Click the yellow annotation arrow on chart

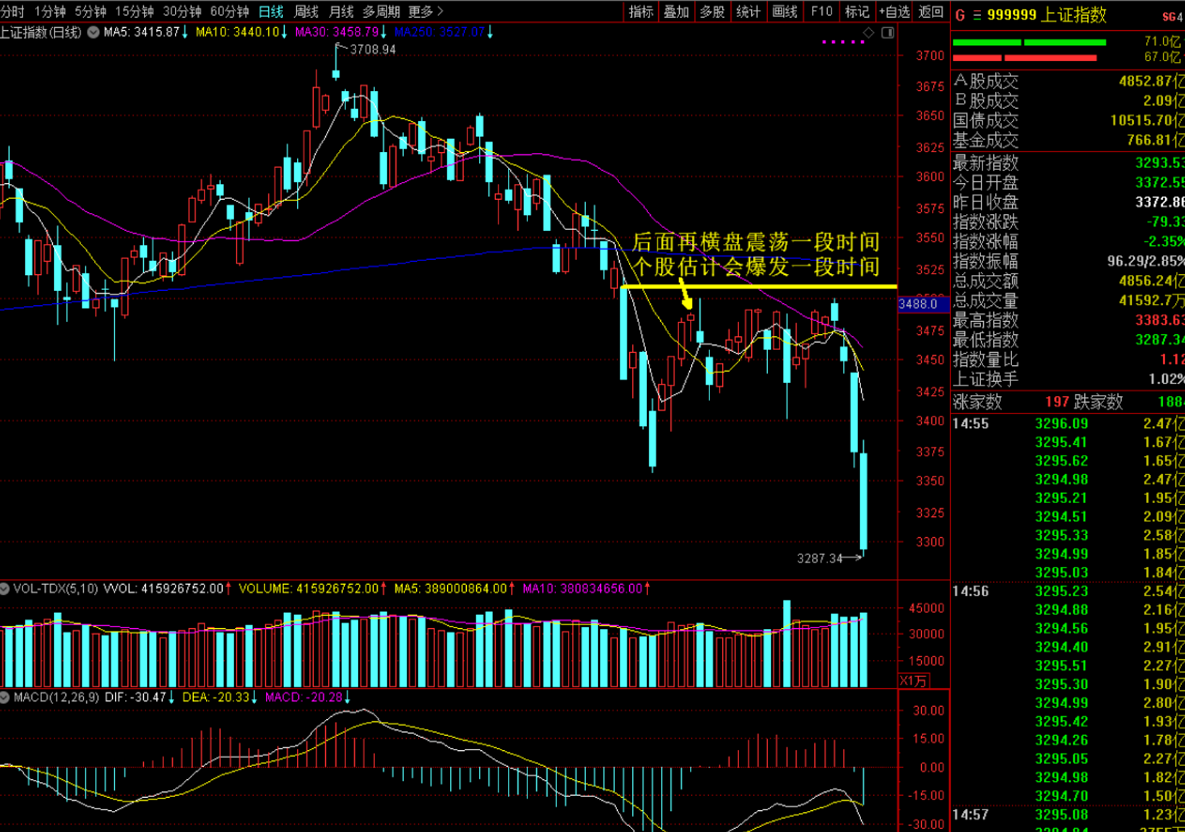coord(686,295)
